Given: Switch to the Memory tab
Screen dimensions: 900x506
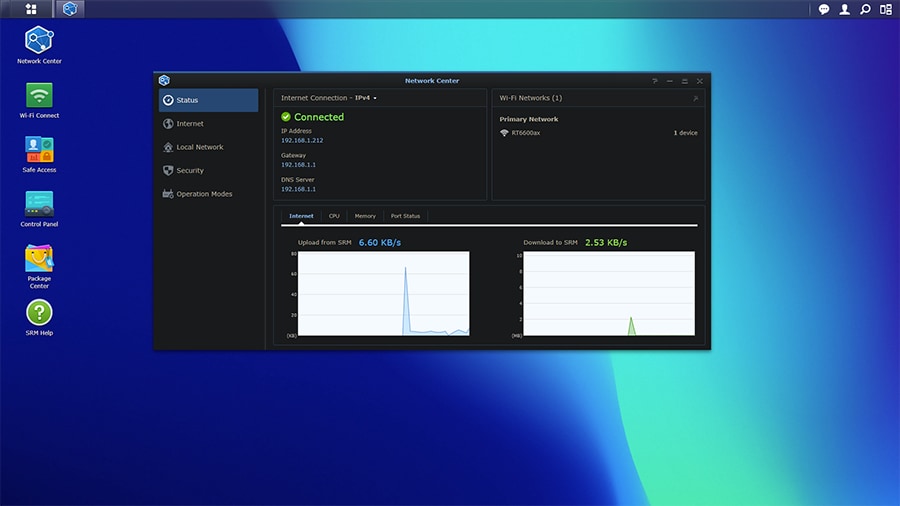Looking at the screenshot, I should click(x=365, y=216).
